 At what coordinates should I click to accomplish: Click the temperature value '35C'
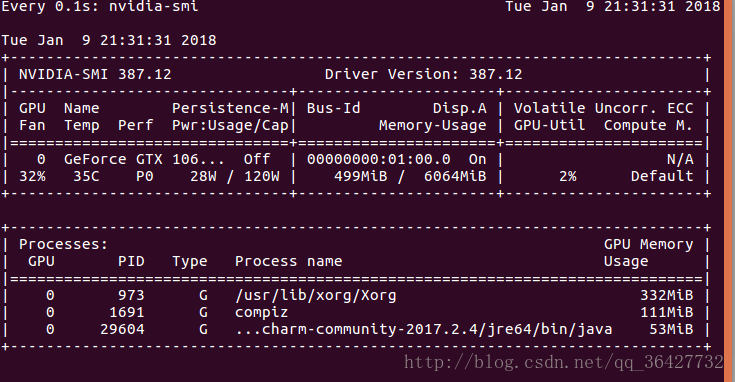tap(86, 176)
